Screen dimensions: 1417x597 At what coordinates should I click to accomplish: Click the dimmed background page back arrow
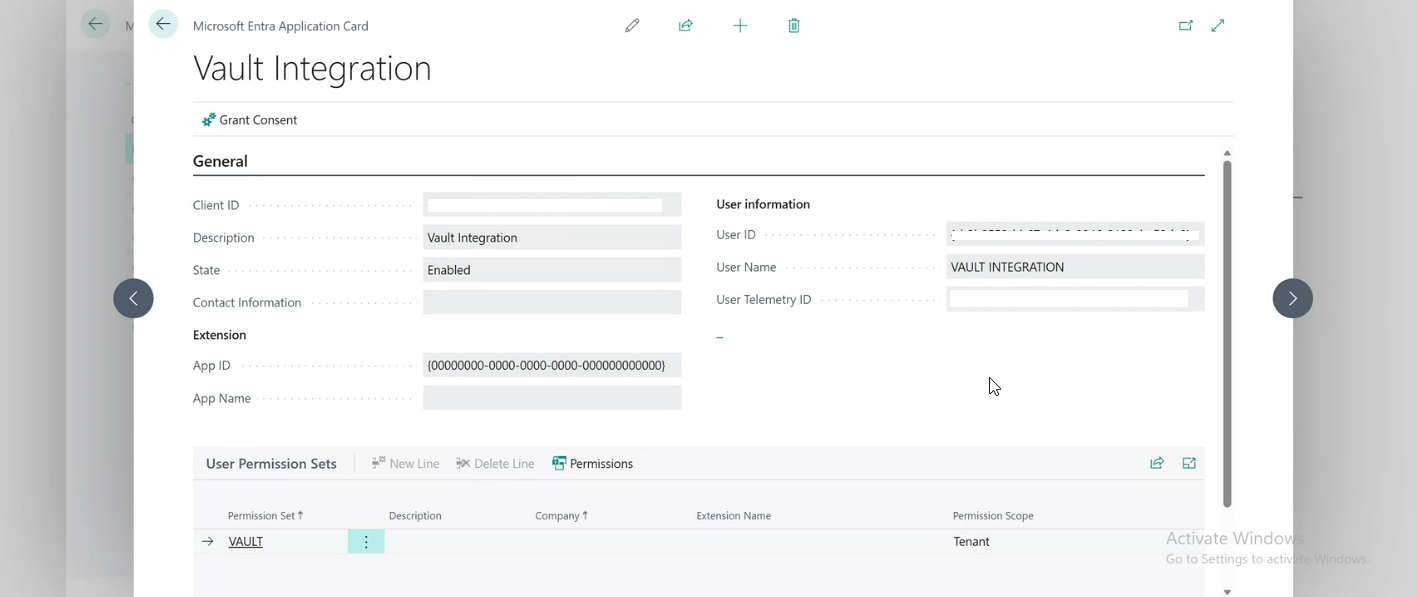pyautogui.click(x=95, y=25)
